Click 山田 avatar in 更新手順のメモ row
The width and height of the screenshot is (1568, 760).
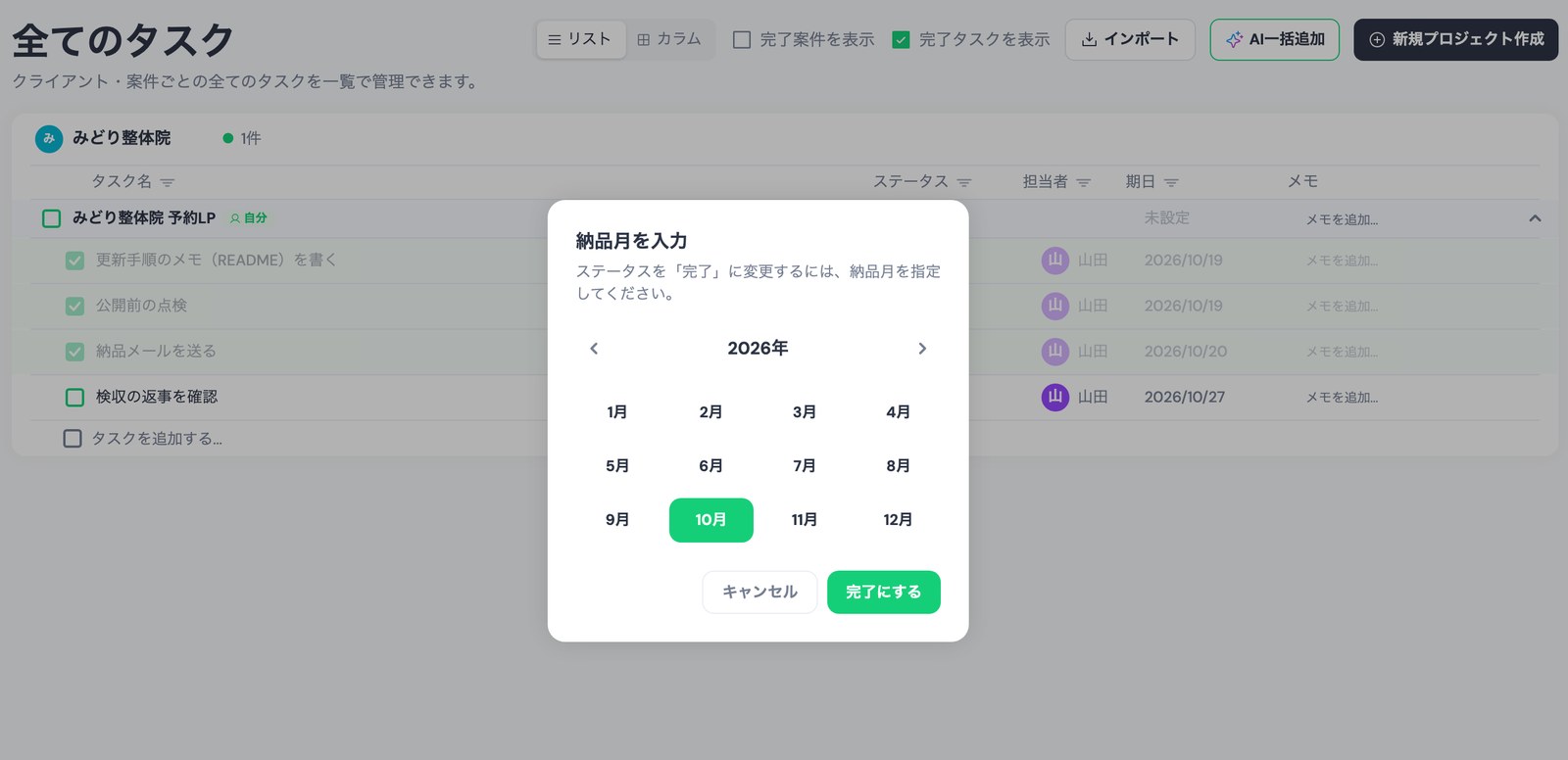click(x=1055, y=260)
